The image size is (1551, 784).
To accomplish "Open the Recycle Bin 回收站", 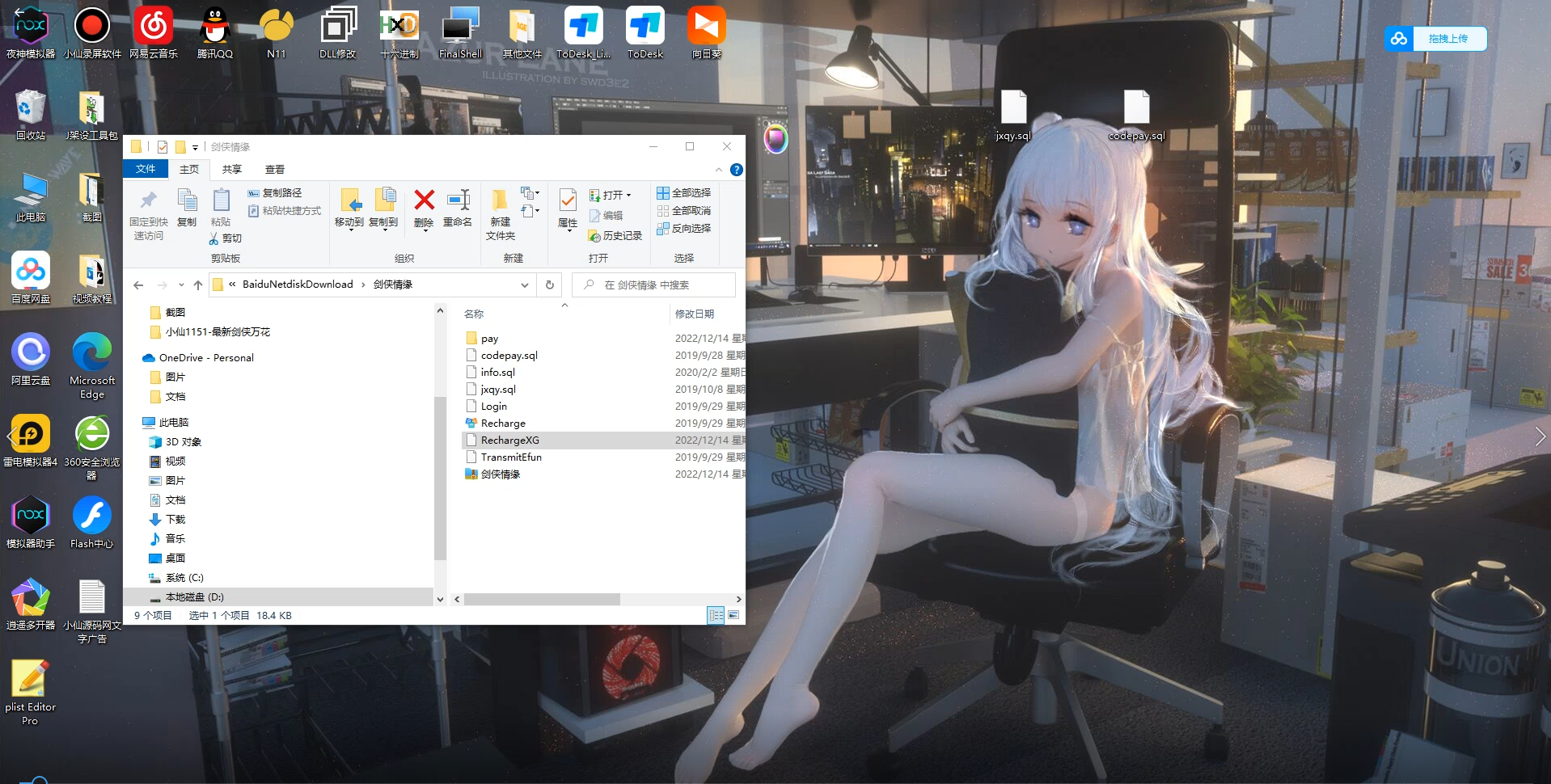I will 31,115.
